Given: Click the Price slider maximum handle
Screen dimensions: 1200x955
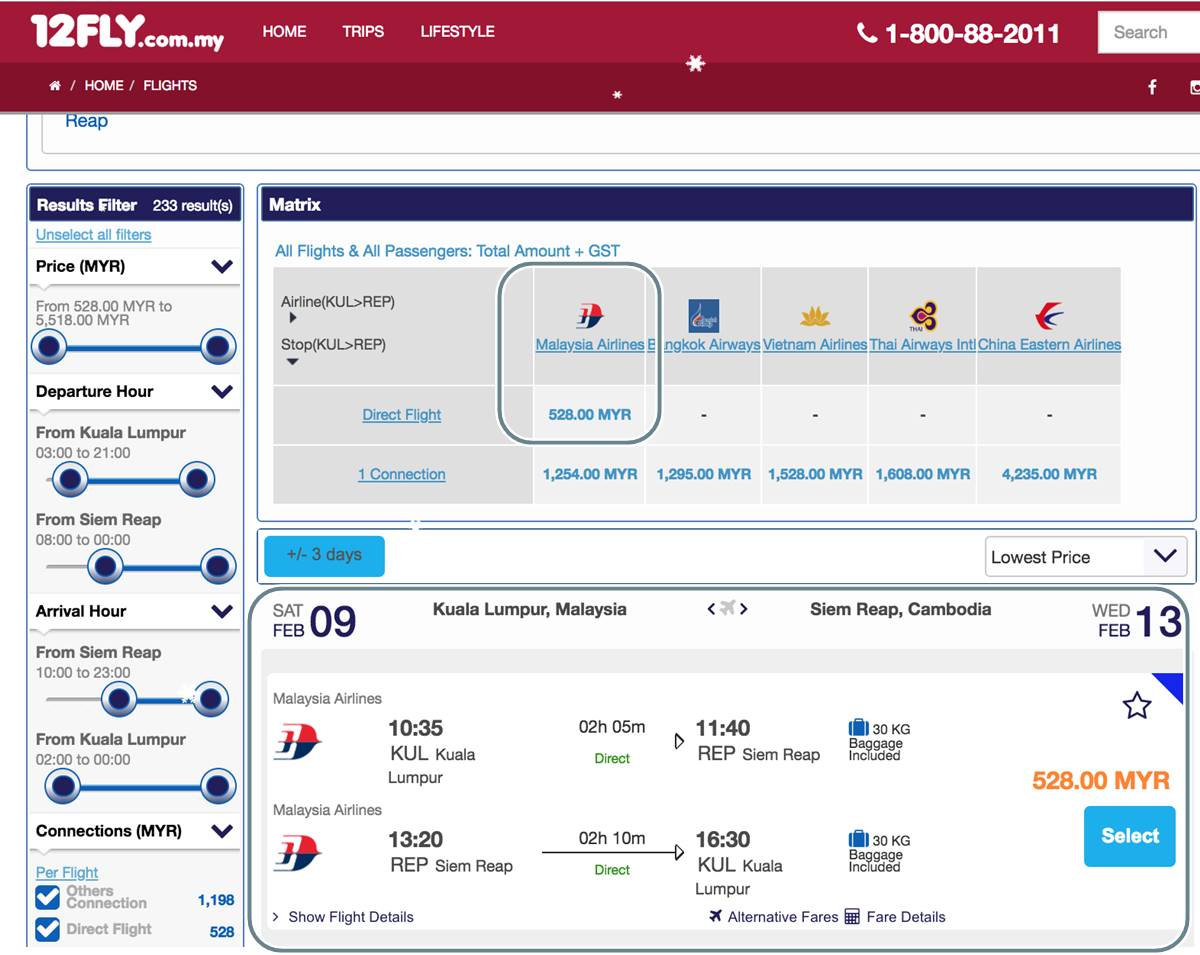Looking at the screenshot, I should click(x=217, y=348).
